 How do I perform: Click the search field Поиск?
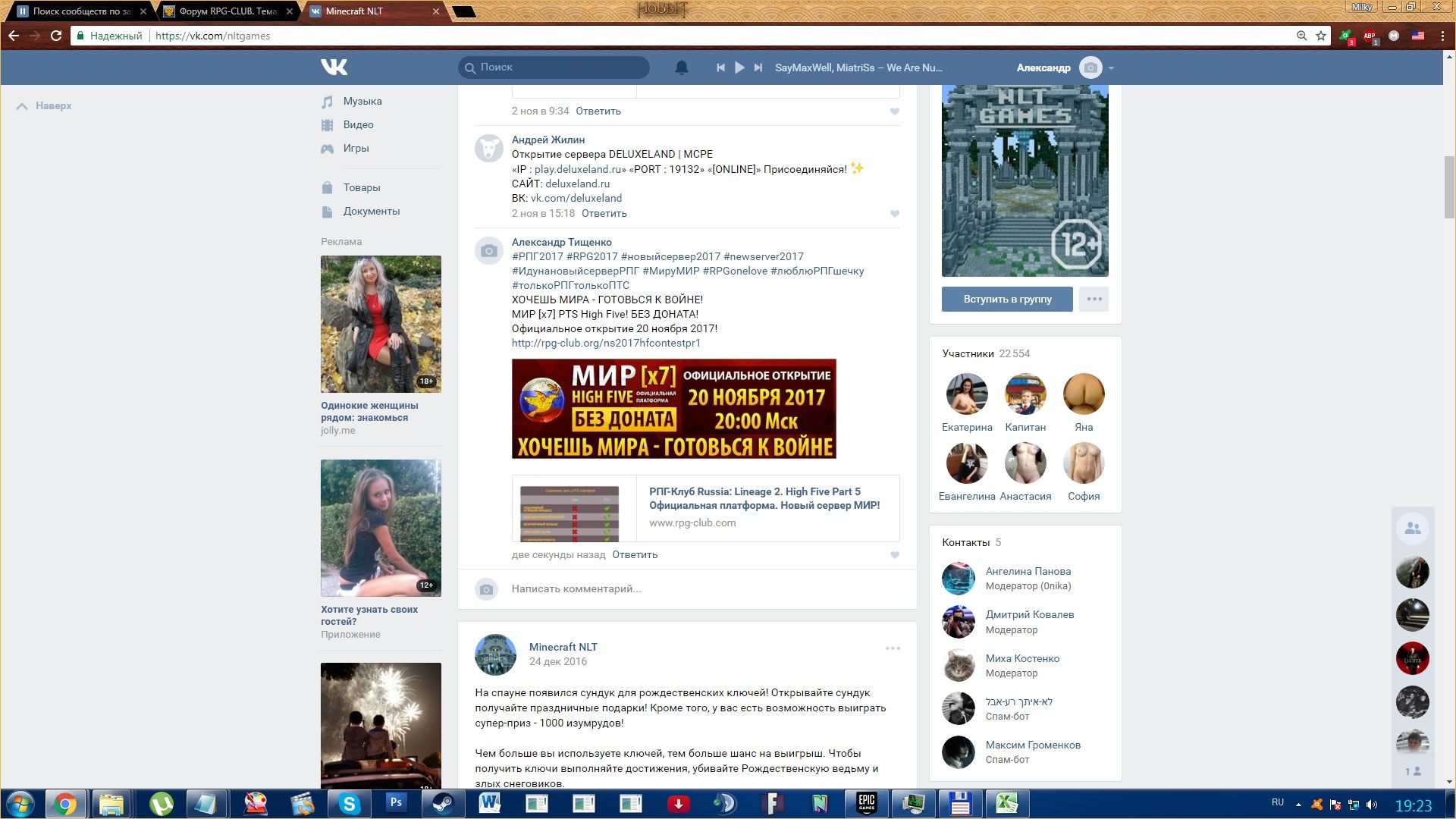(x=554, y=67)
